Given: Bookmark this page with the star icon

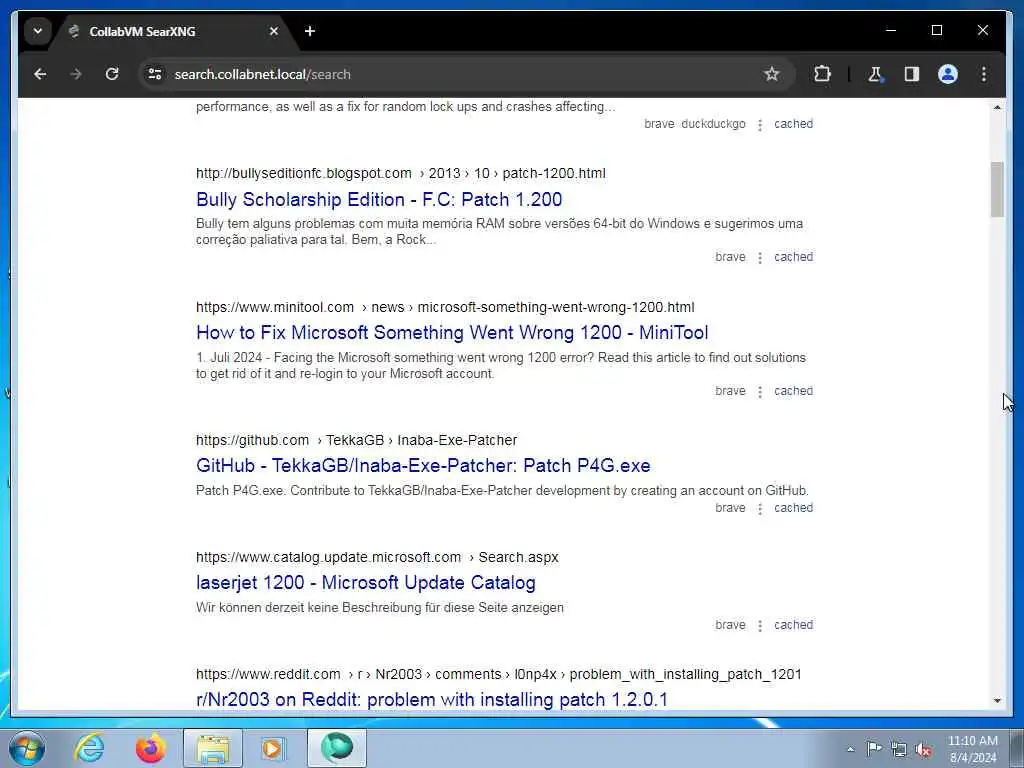Looking at the screenshot, I should [772, 74].
